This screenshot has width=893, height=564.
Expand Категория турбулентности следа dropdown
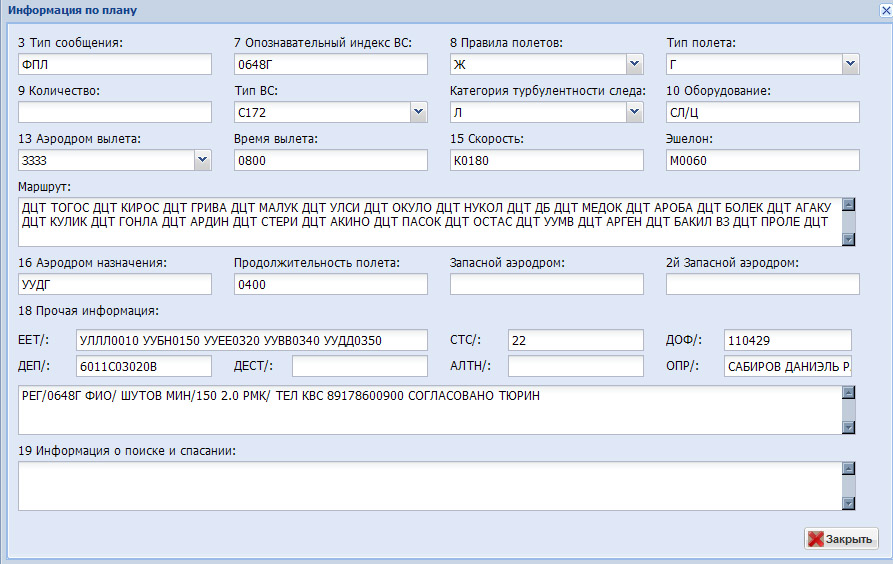click(x=634, y=112)
